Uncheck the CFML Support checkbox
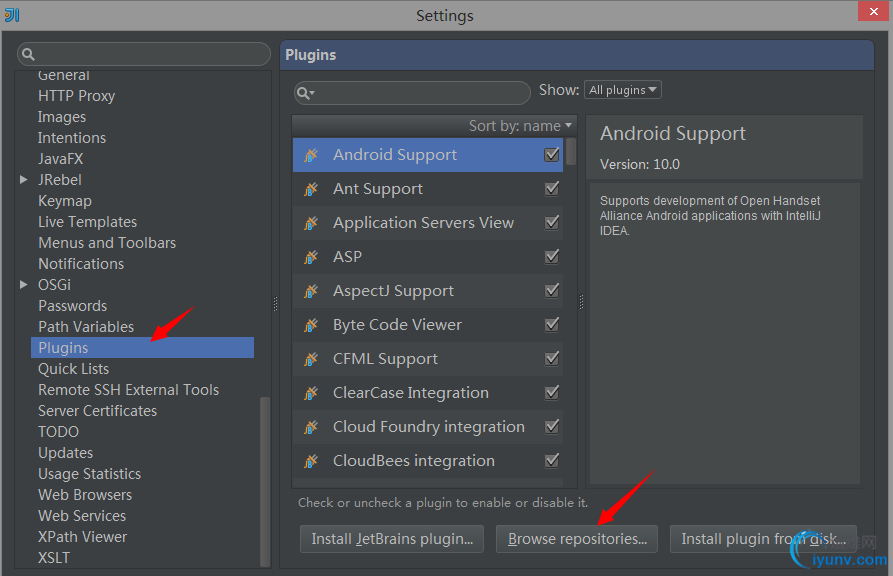Image resolution: width=893 pixels, height=576 pixels. (x=552, y=358)
